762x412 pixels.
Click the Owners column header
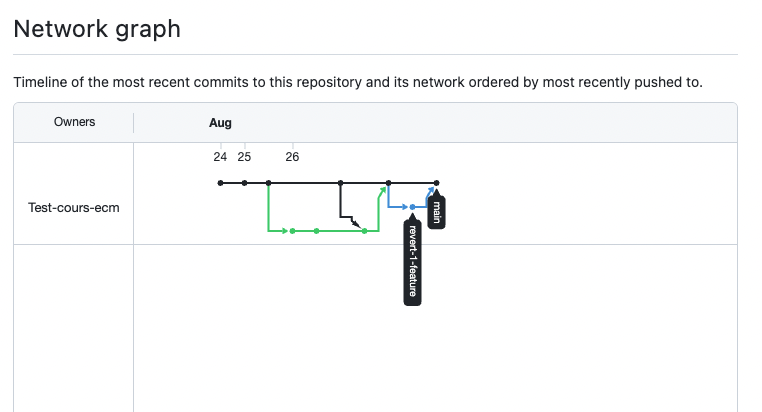[x=74, y=122]
